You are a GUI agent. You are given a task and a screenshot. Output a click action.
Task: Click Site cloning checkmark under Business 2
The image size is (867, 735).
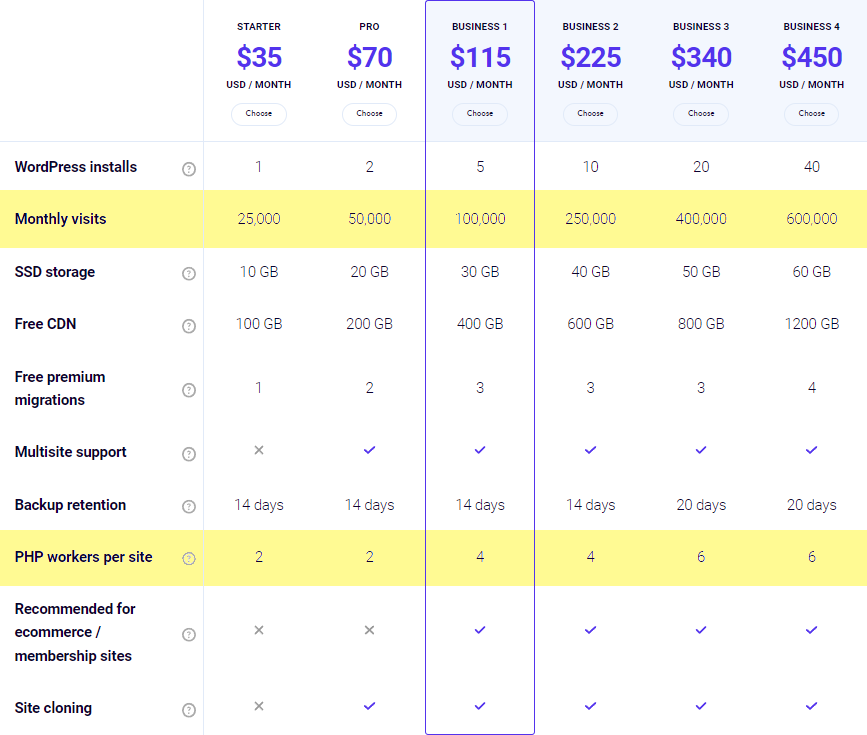[591, 706]
